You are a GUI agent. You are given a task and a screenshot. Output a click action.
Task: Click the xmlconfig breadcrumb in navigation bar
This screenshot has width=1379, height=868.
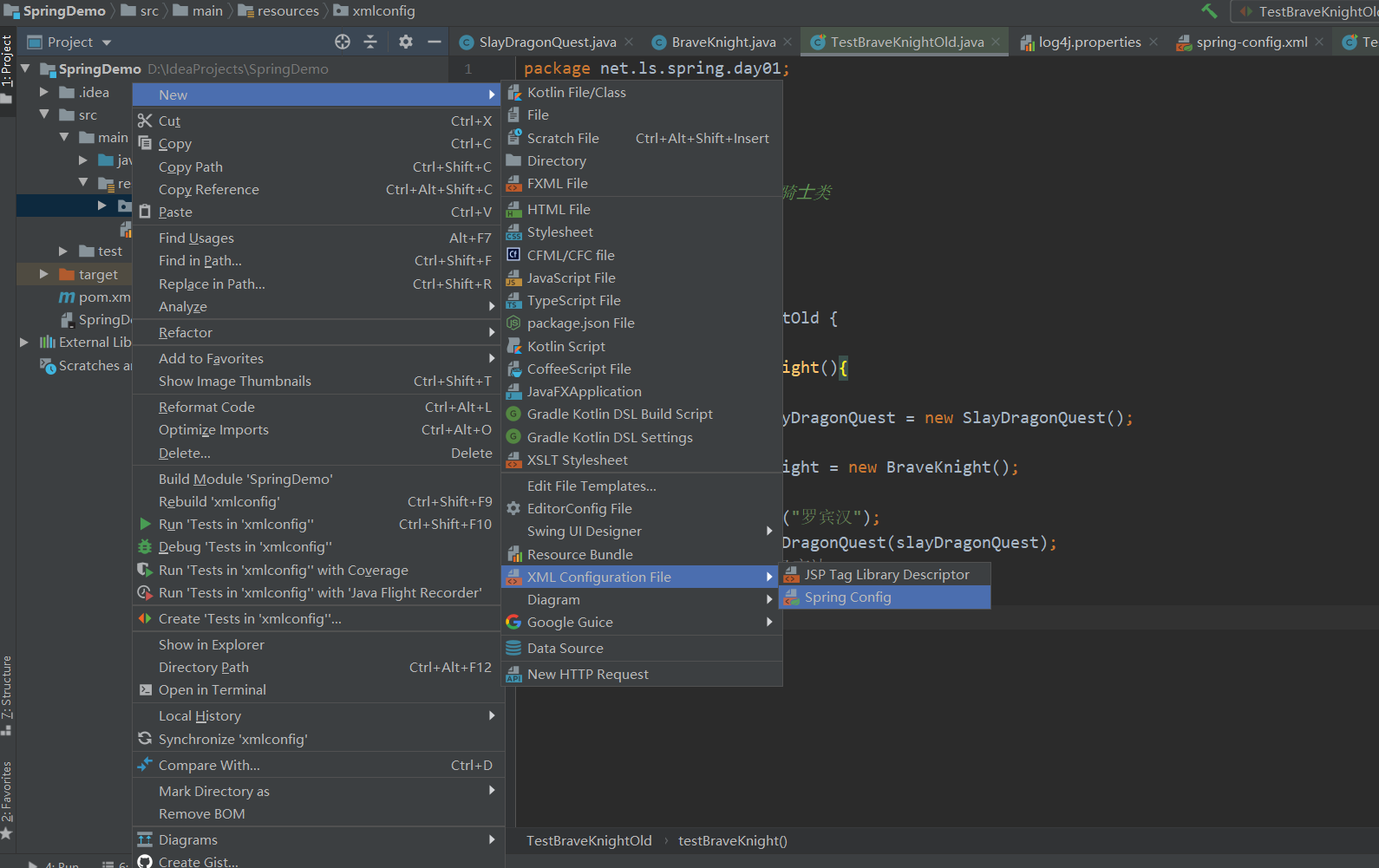[375, 11]
